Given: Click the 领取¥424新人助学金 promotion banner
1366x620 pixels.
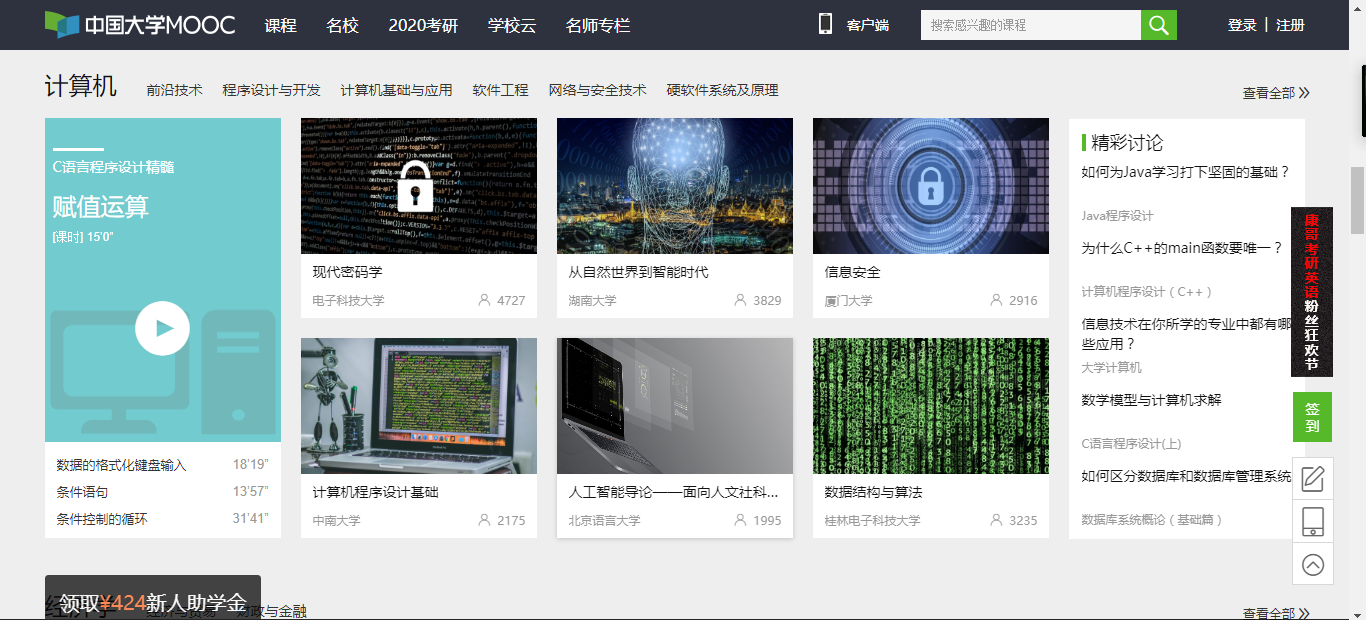Looking at the screenshot, I should (153, 597).
